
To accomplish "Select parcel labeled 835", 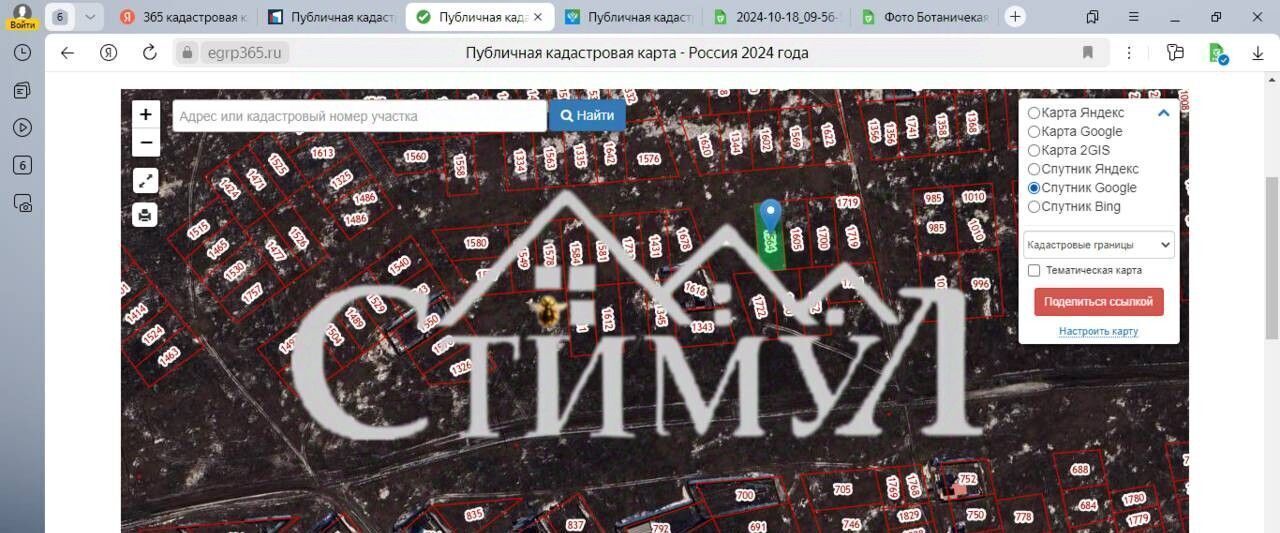I will click(474, 514).
